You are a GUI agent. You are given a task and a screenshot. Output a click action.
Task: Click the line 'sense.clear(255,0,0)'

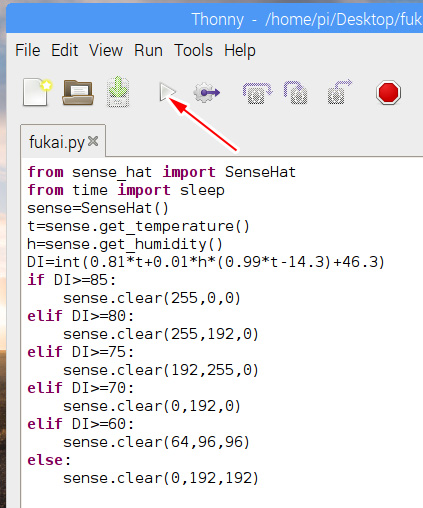point(152,298)
